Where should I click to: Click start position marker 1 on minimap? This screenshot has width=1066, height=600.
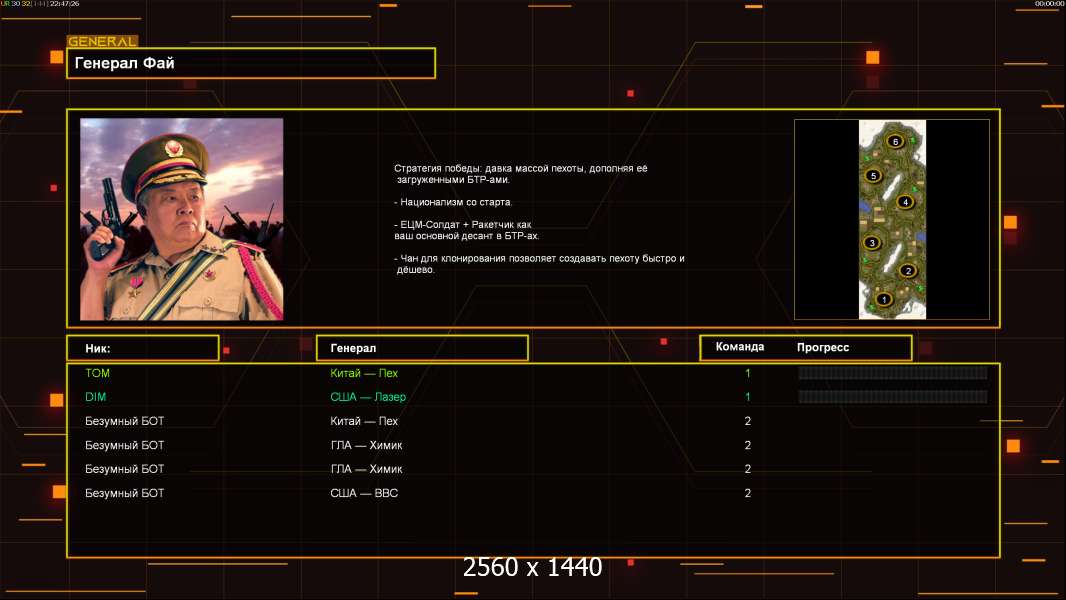click(884, 299)
